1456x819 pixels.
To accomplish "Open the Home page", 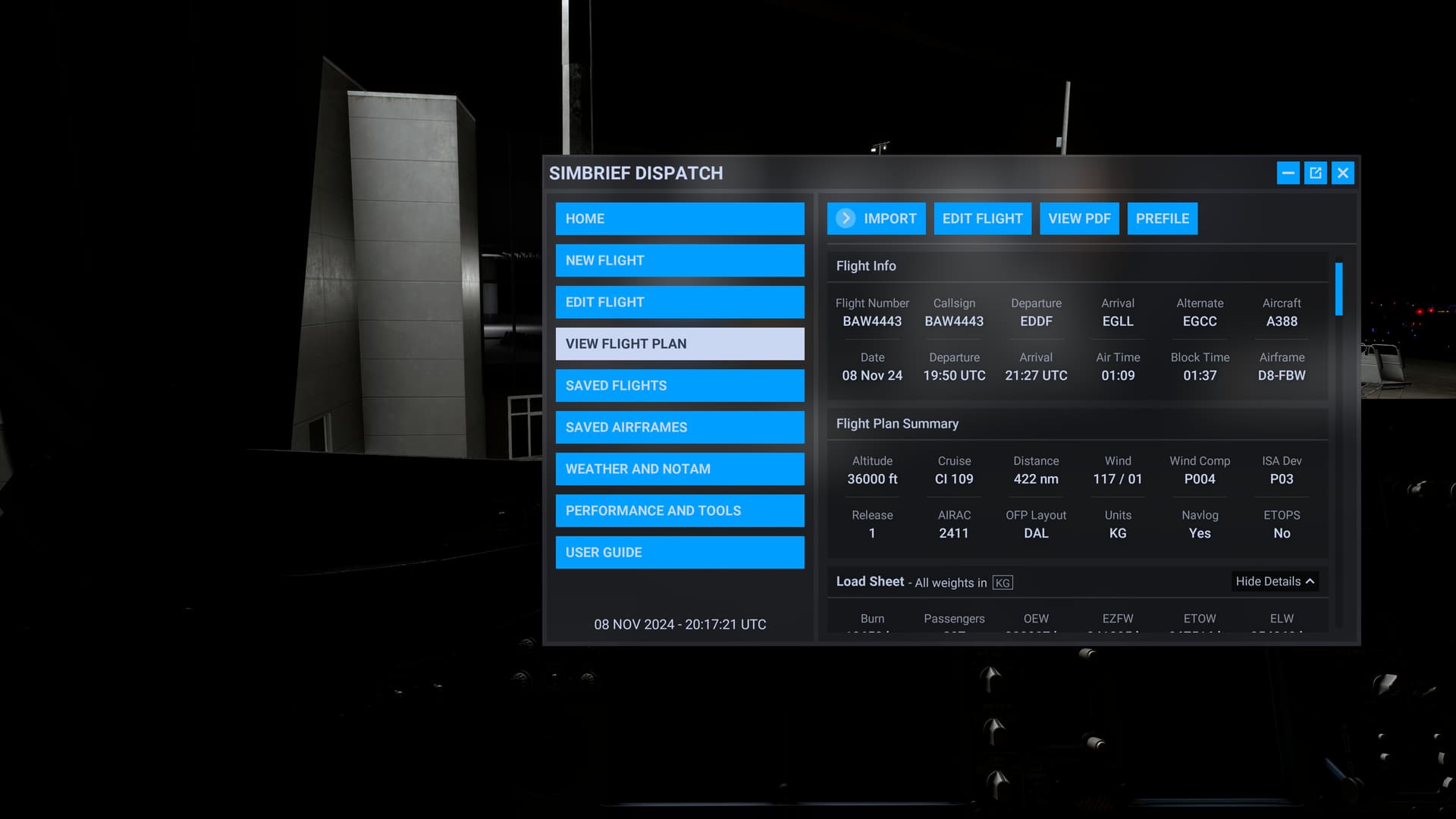I will click(x=679, y=218).
